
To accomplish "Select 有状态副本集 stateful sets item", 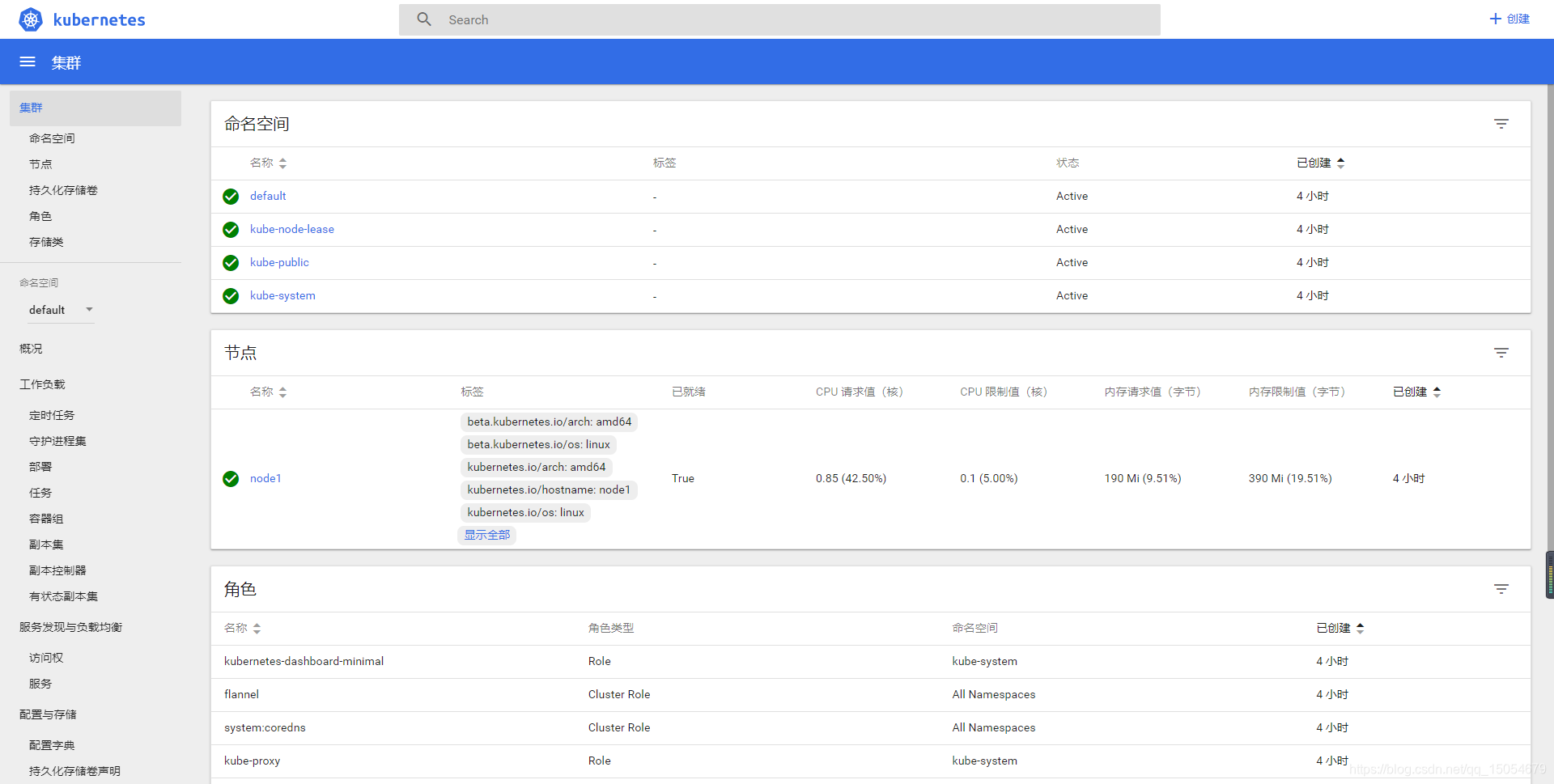I will pos(63,596).
